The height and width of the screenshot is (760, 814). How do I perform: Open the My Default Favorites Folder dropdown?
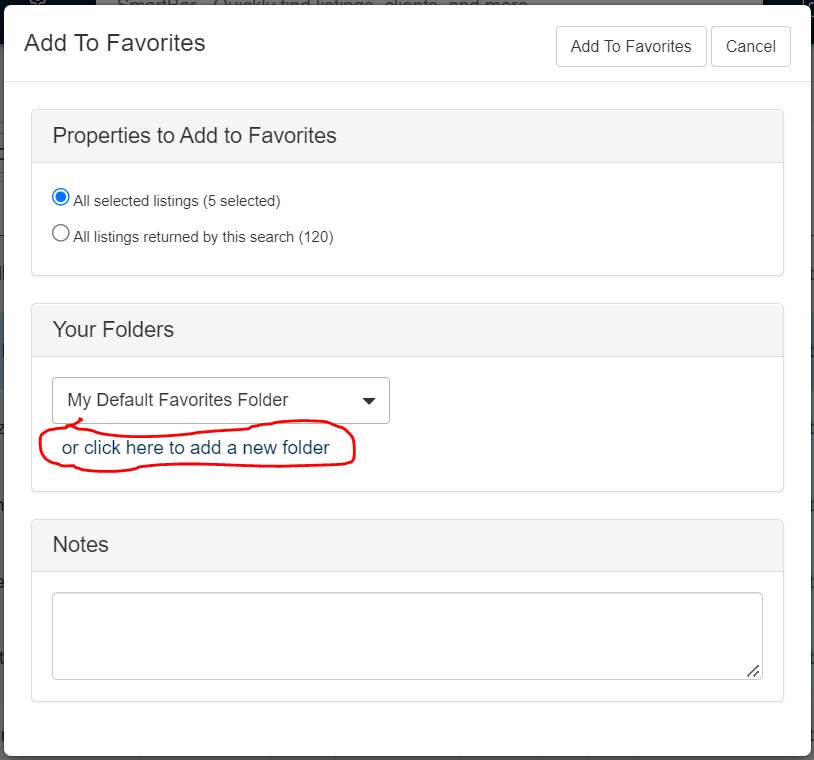(x=220, y=400)
